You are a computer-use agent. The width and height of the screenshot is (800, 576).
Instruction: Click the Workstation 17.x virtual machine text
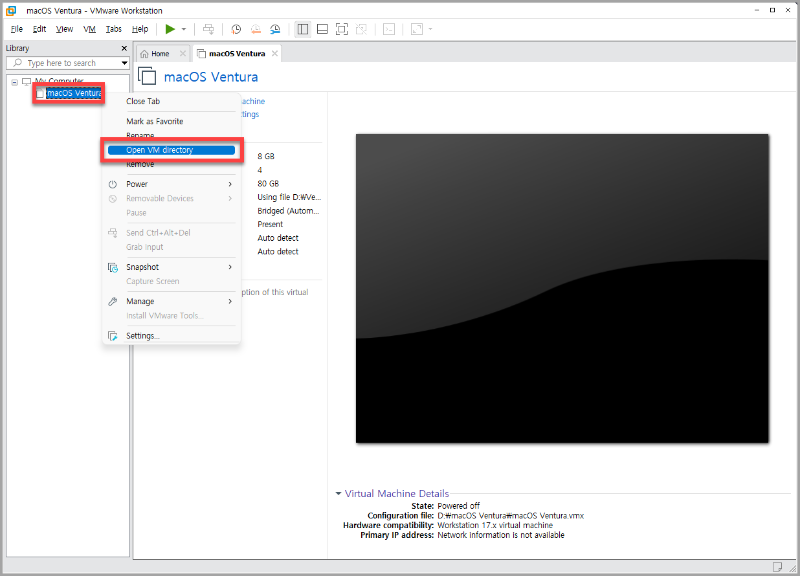click(495, 525)
